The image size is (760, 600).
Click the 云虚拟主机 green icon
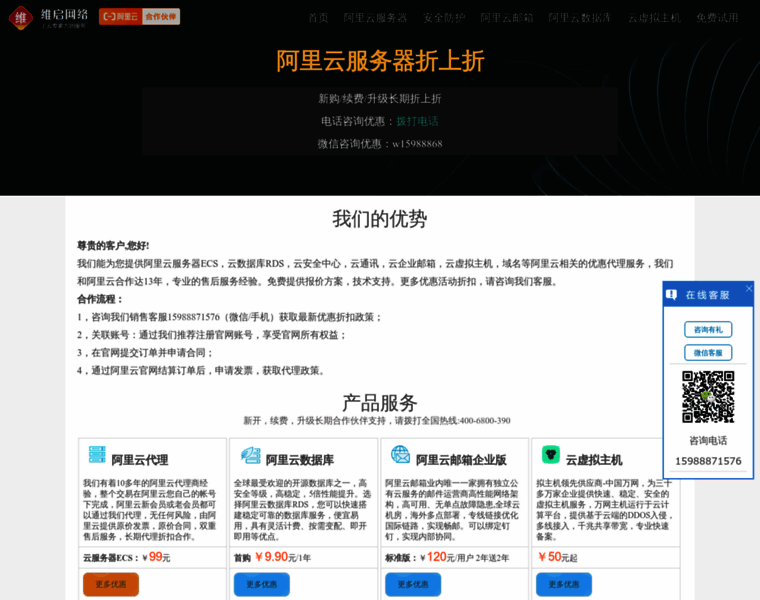click(x=551, y=455)
